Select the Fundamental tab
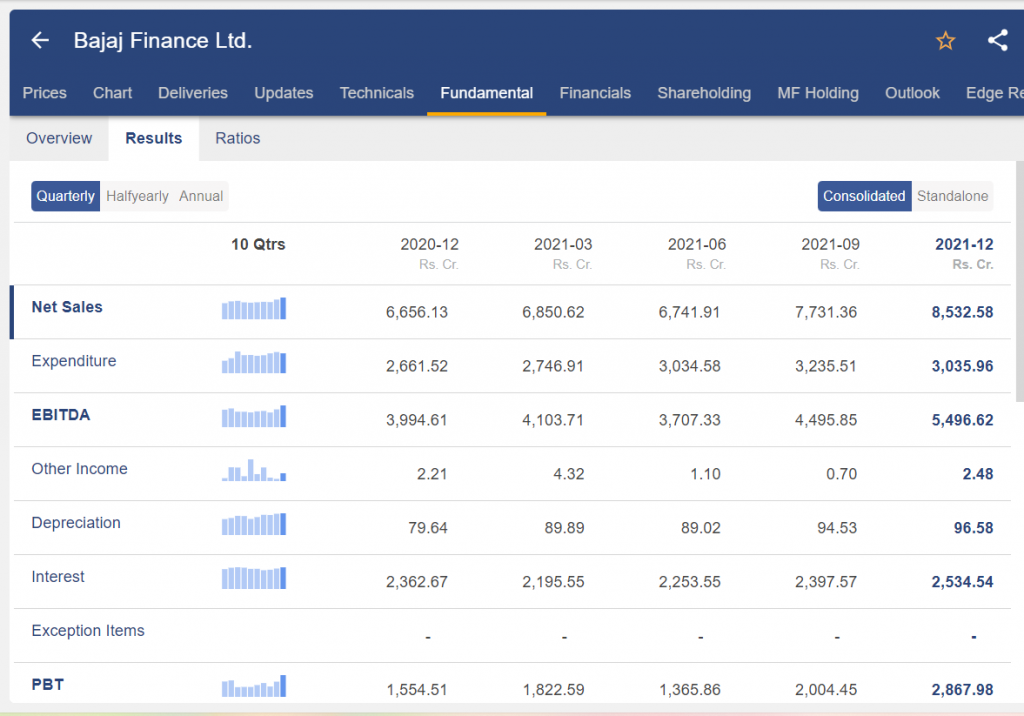 tap(487, 93)
